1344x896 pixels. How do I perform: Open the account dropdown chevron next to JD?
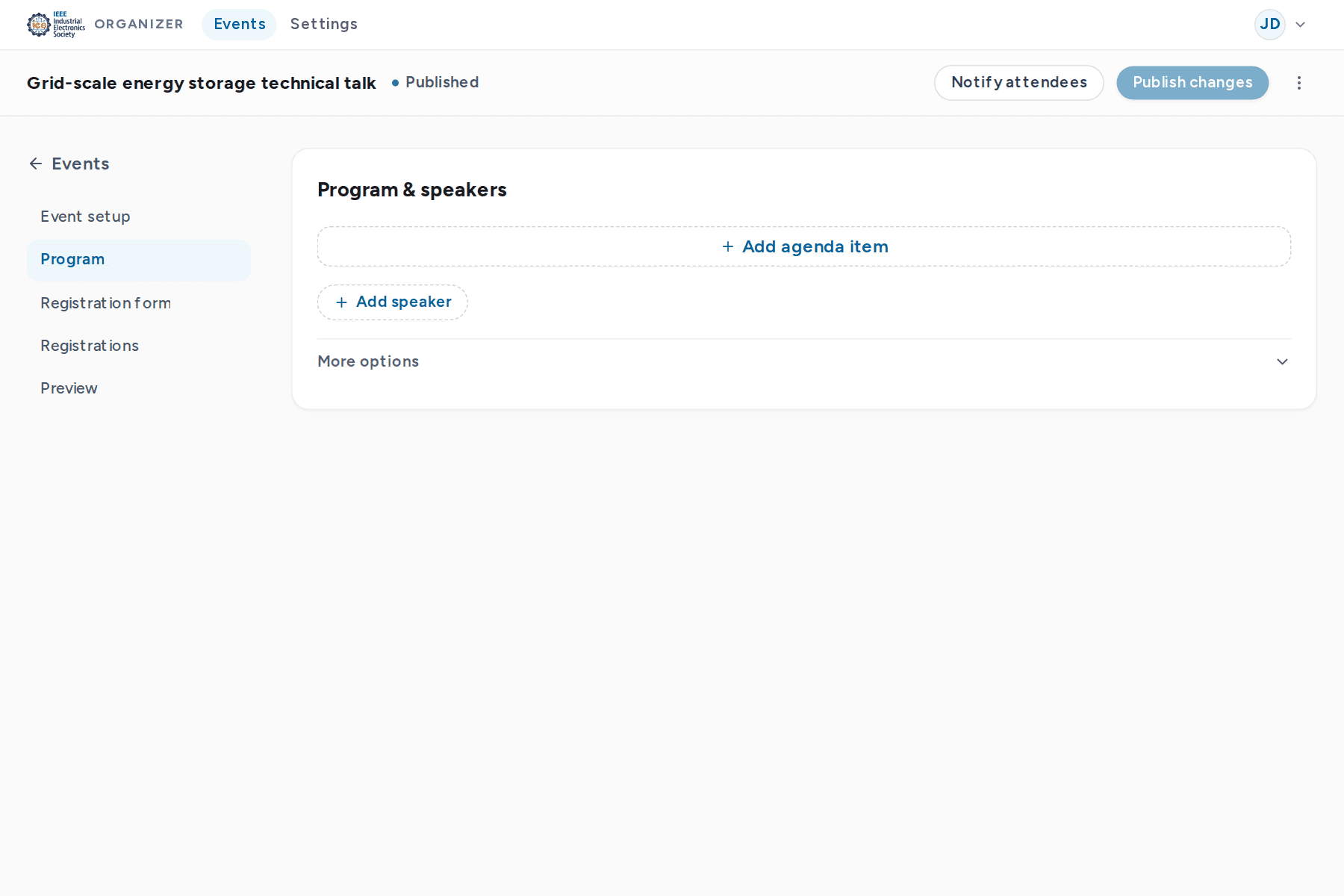pyautogui.click(x=1301, y=25)
